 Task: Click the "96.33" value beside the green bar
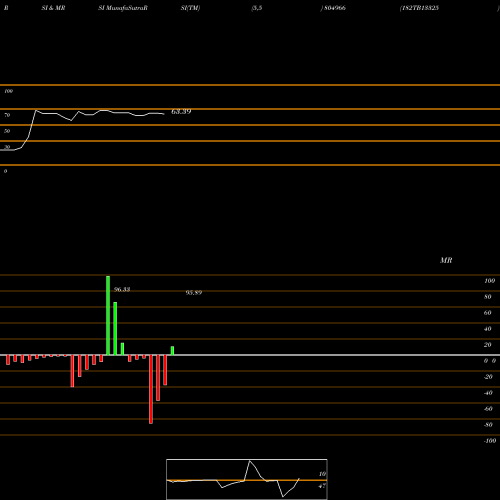pos(122,289)
